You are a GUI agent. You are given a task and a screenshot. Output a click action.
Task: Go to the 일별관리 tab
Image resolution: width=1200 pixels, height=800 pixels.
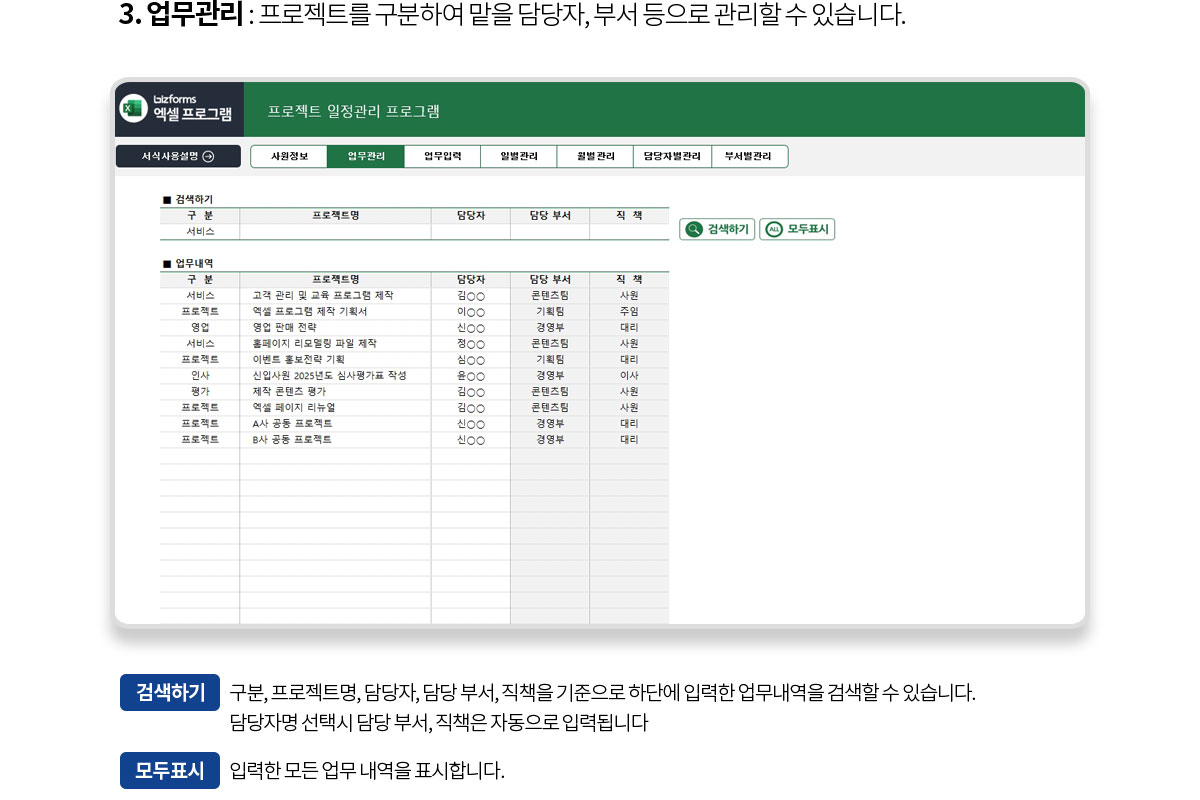click(x=519, y=157)
